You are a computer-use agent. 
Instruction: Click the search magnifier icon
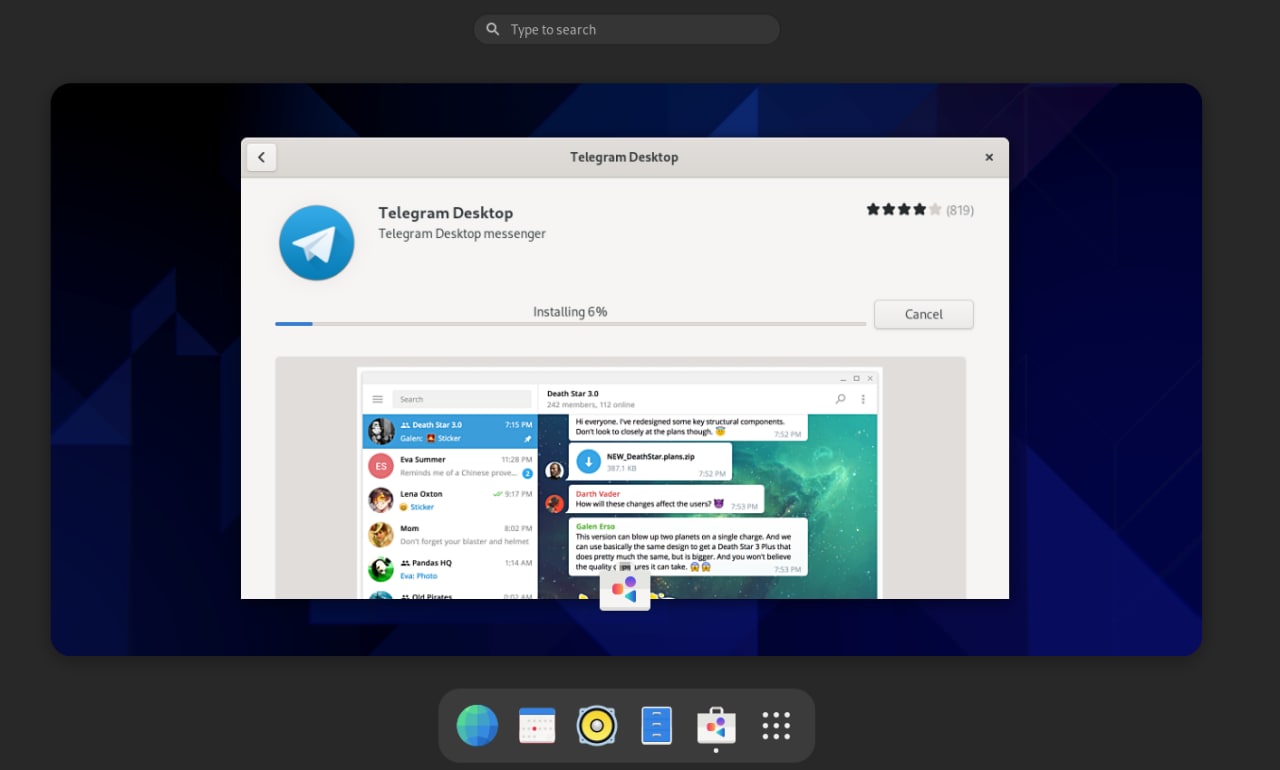[x=493, y=29]
